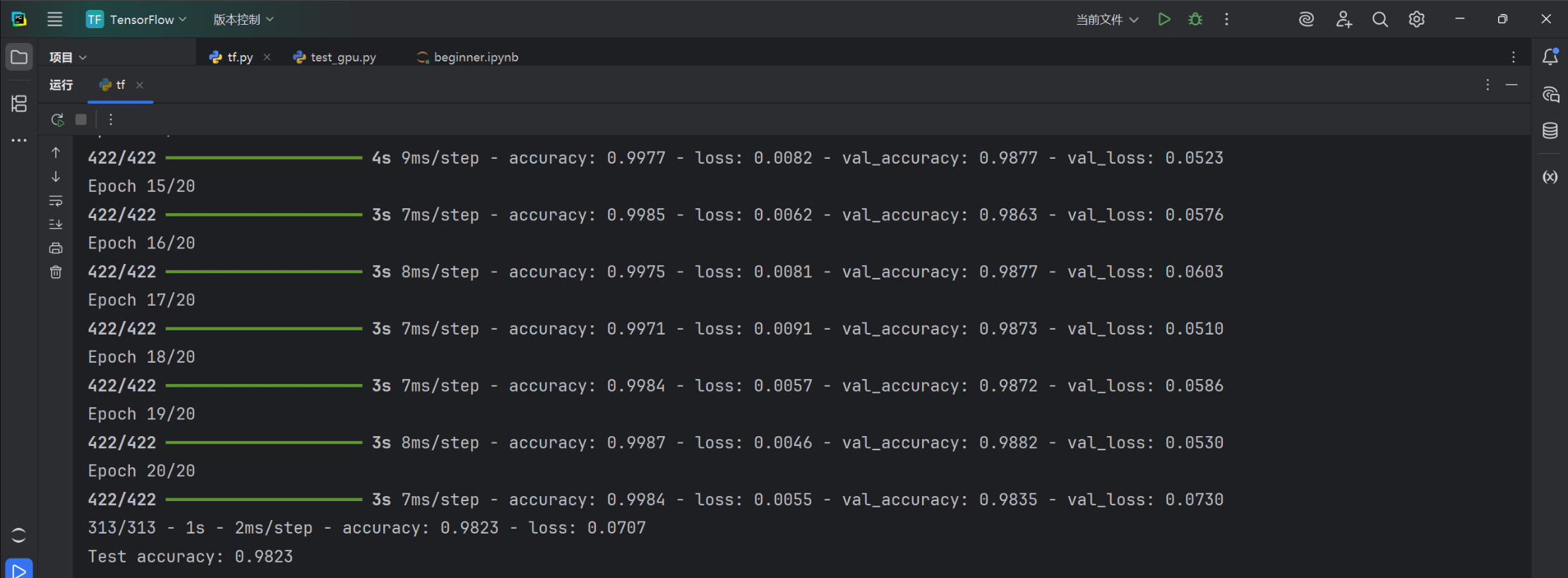Open the main hamburger menu
This screenshot has height=578, width=1568.
(x=55, y=20)
